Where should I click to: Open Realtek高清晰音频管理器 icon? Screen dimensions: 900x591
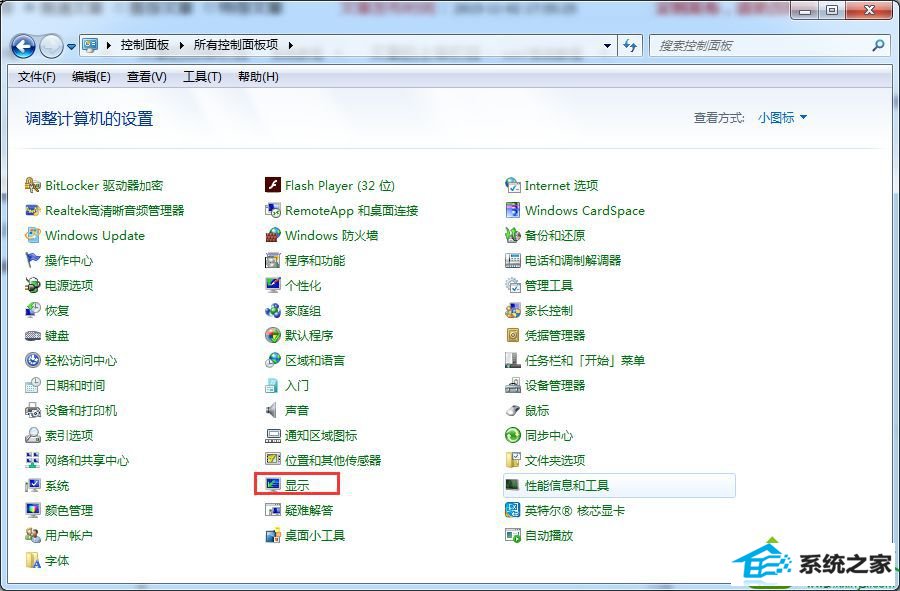[x=33, y=211]
